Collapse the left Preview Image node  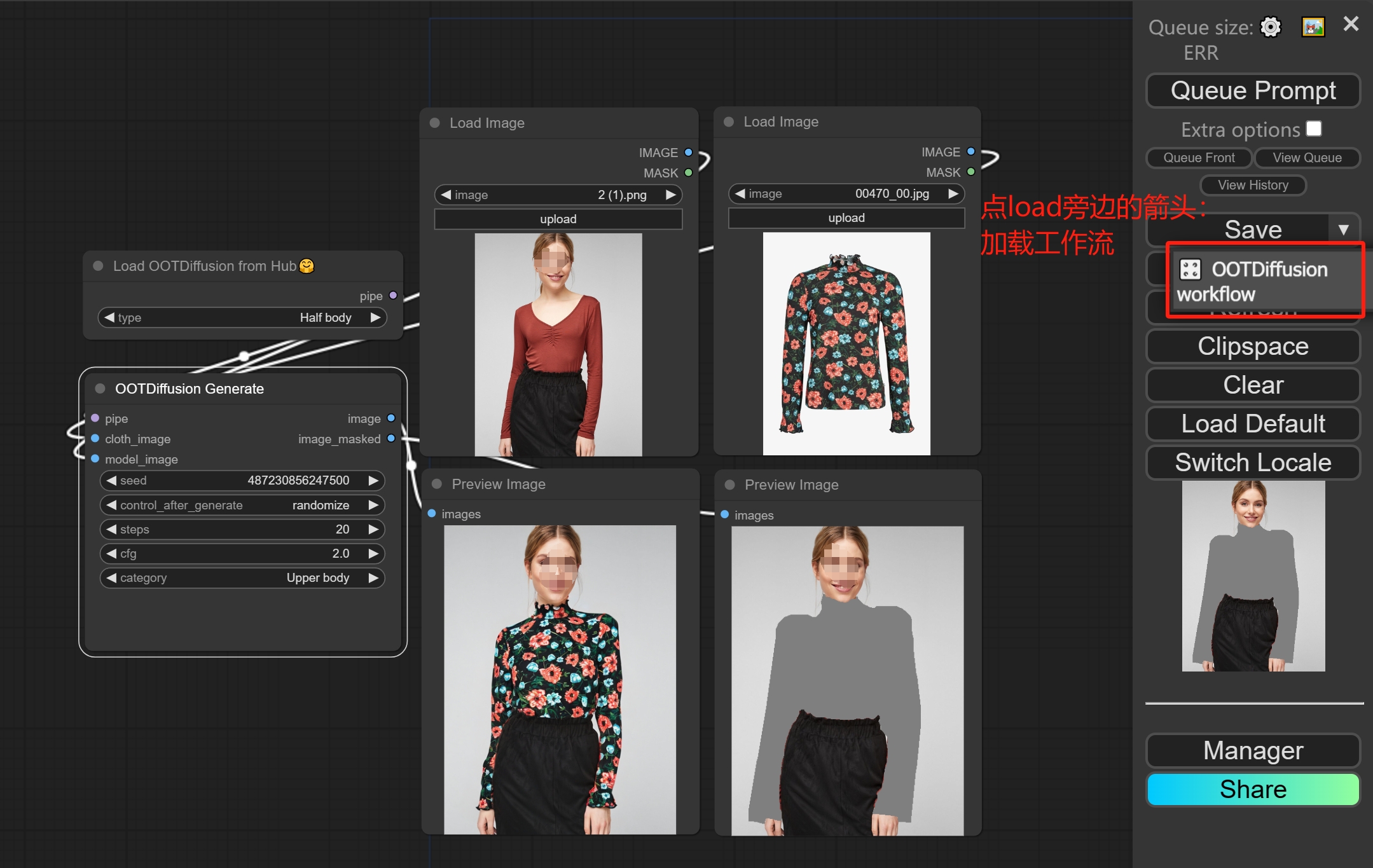[x=437, y=484]
